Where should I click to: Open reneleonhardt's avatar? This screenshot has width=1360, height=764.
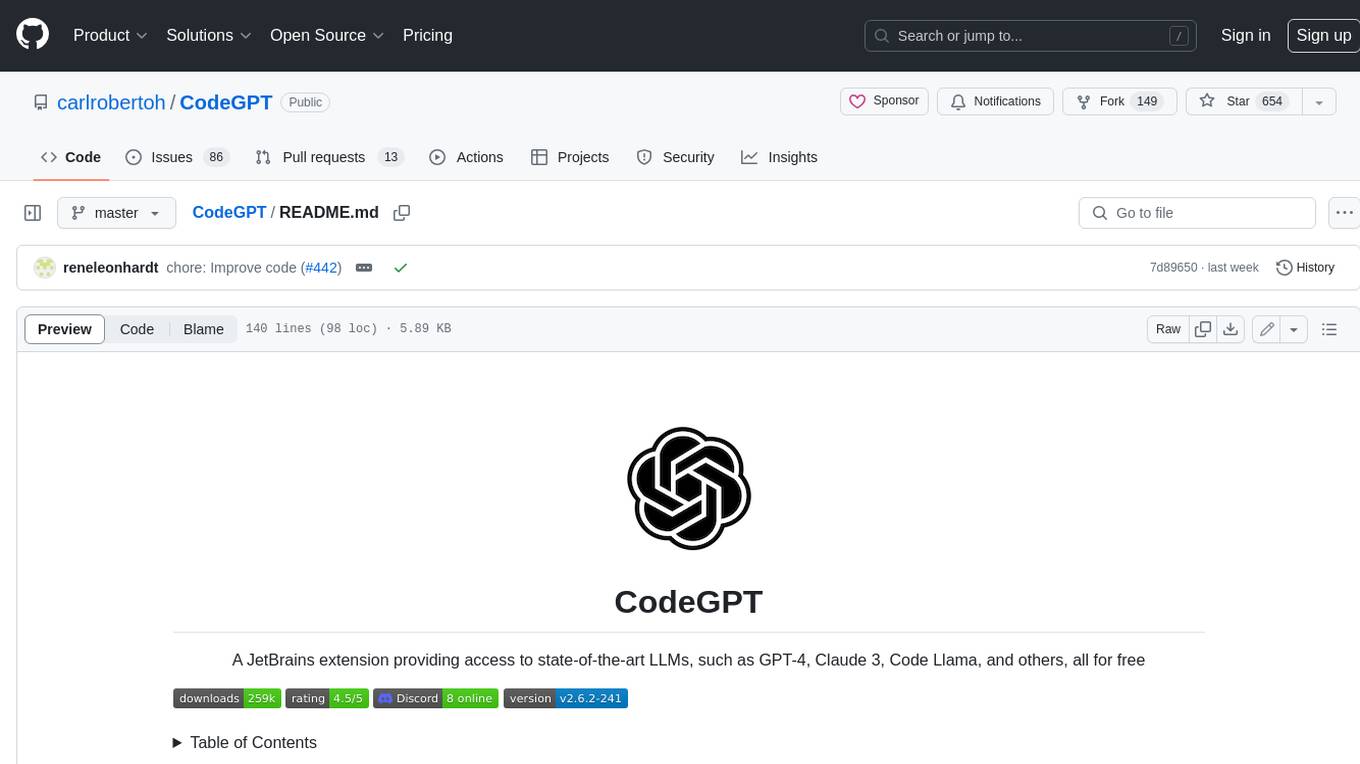coord(44,268)
